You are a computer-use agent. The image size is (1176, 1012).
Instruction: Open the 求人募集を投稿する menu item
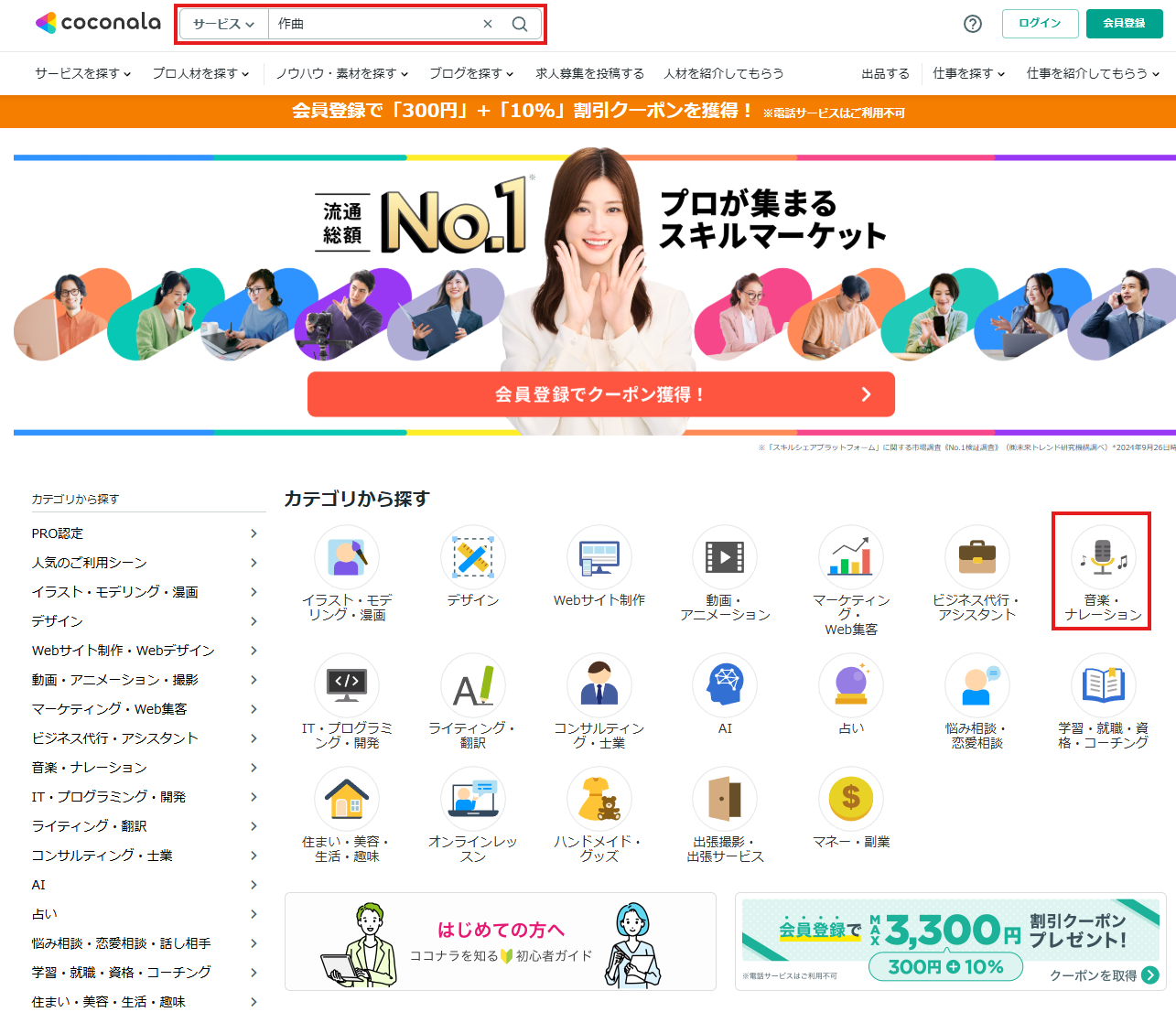[x=590, y=73]
